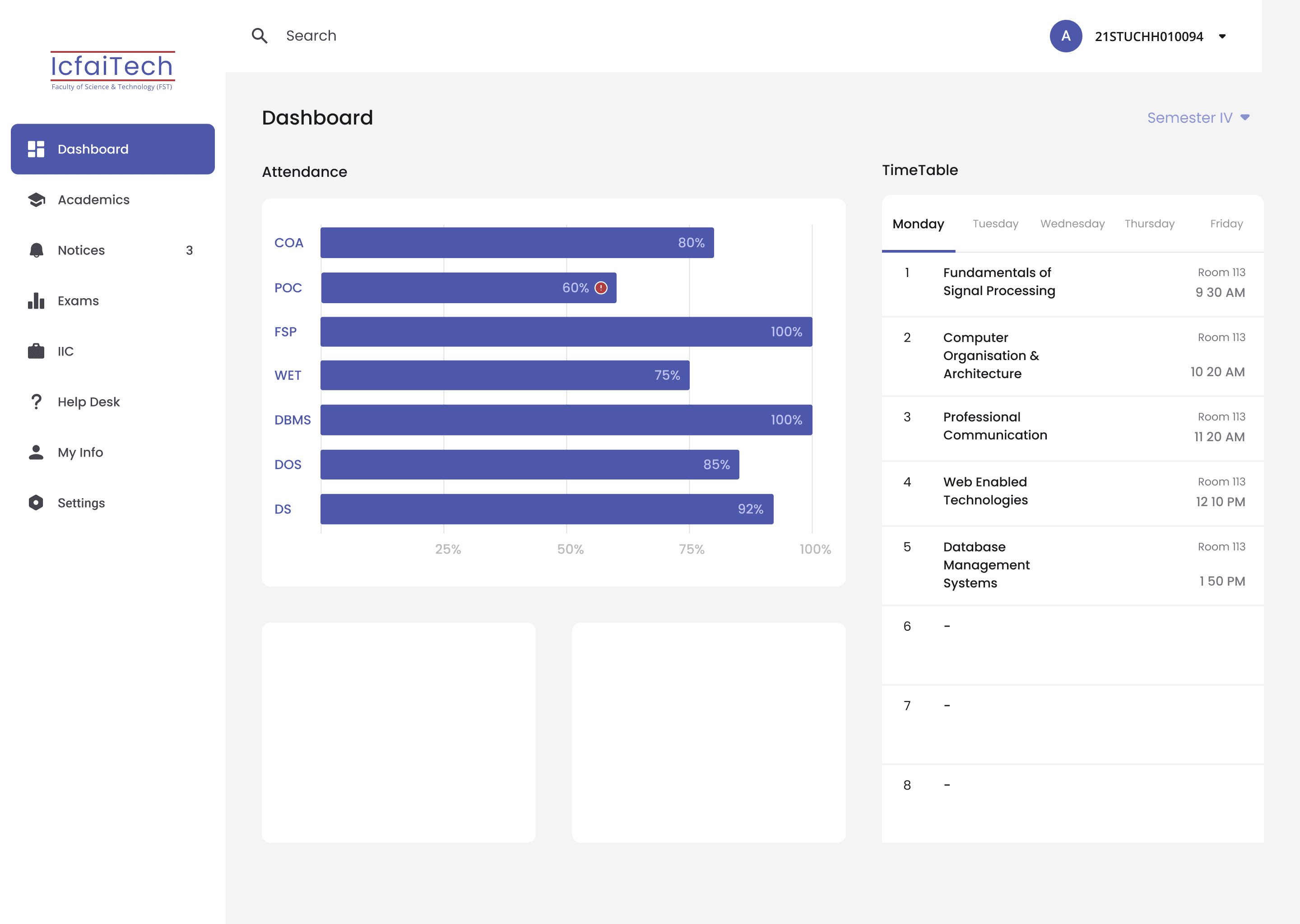
Task: Open Settings hexagon gear icon
Action: (37, 503)
